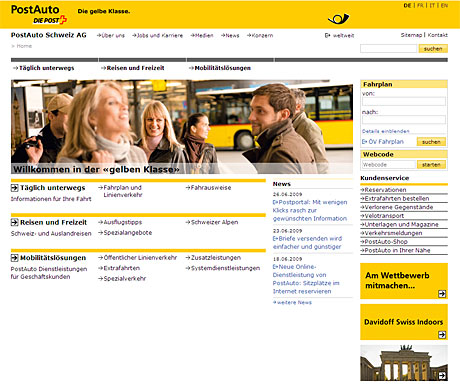
Task: Open Fahrplan und Linienverkehr link
Action: pos(120,191)
